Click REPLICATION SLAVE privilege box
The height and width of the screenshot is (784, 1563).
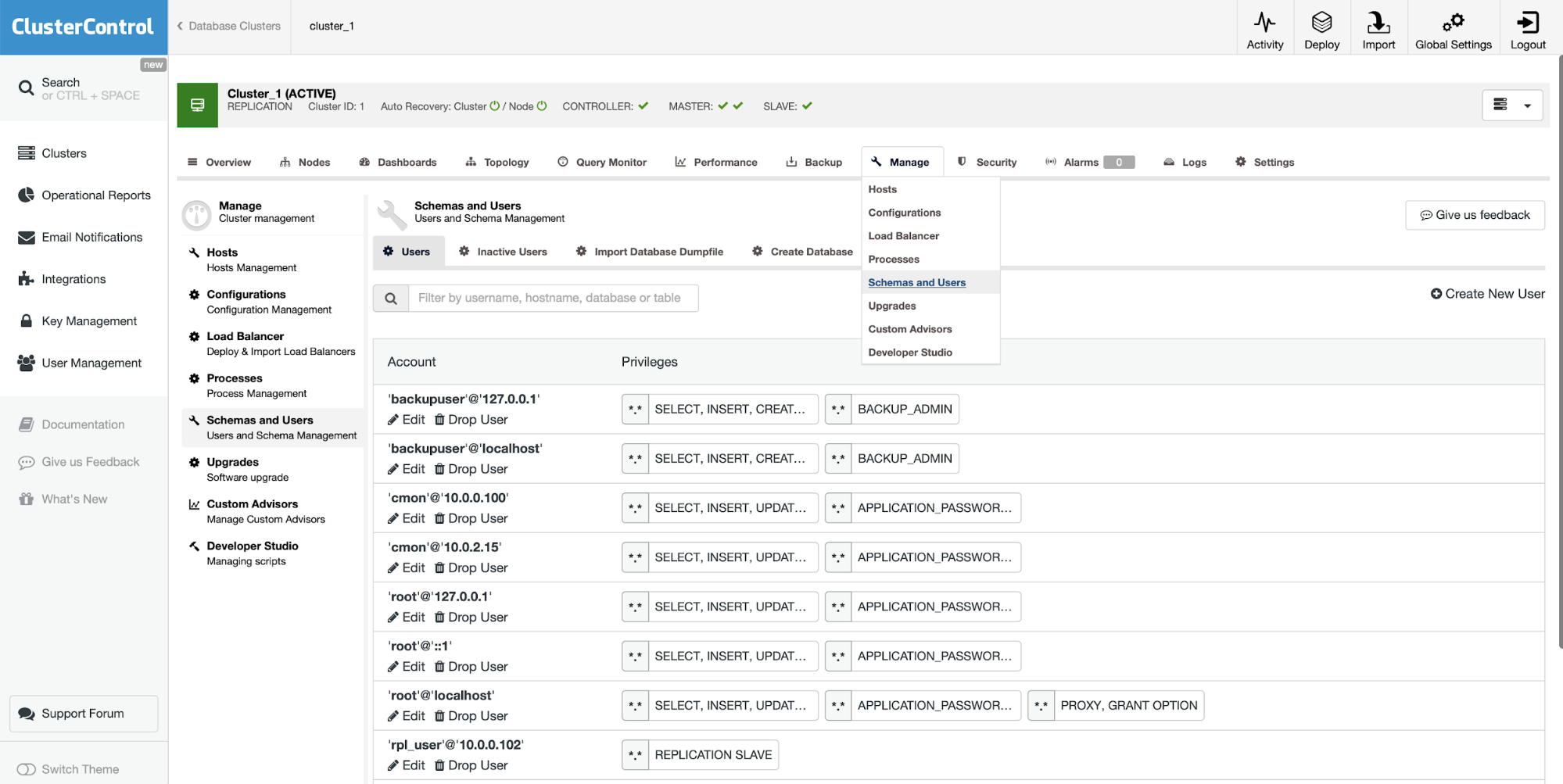tap(700, 754)
